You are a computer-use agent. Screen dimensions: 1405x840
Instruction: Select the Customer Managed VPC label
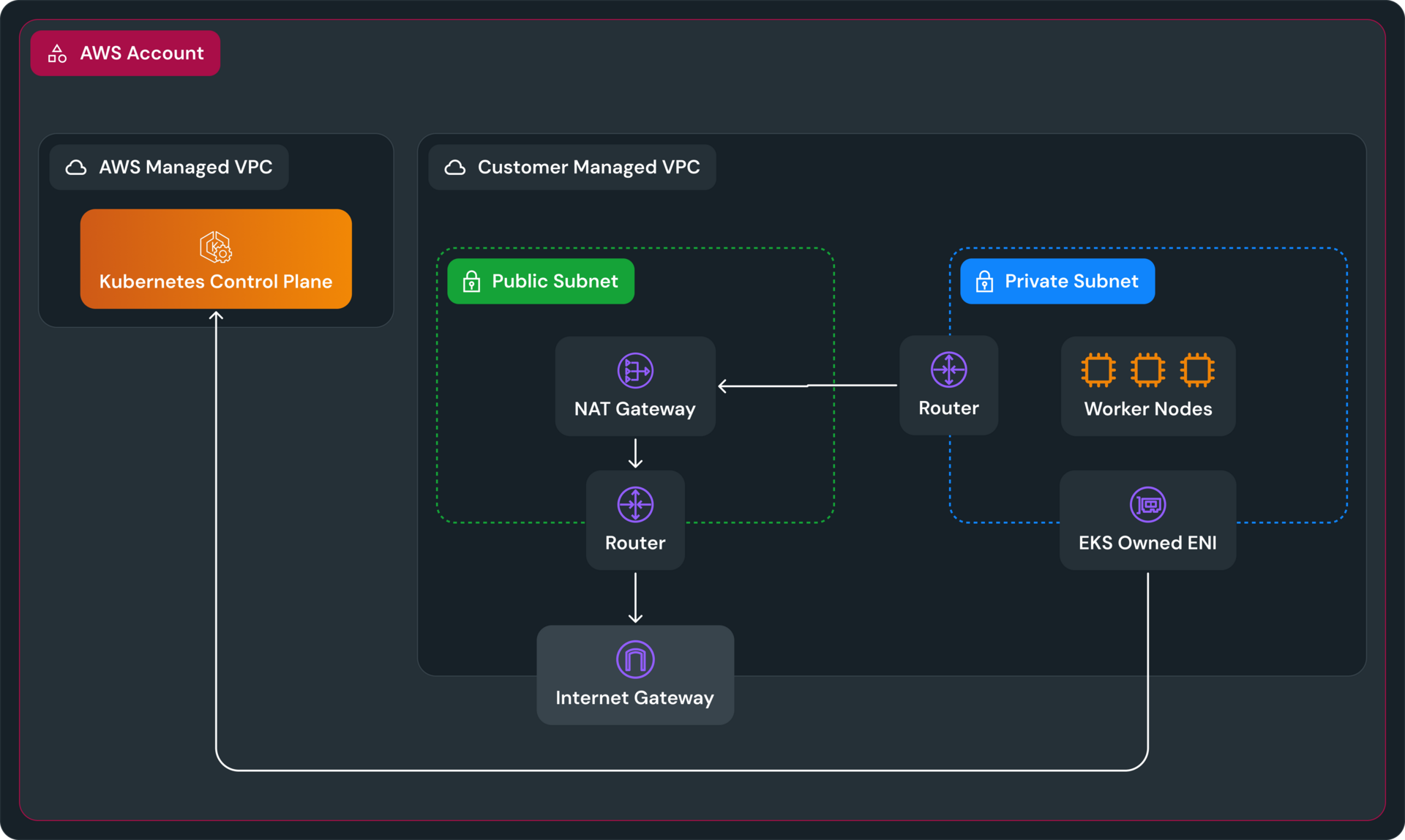click(589, 168)
